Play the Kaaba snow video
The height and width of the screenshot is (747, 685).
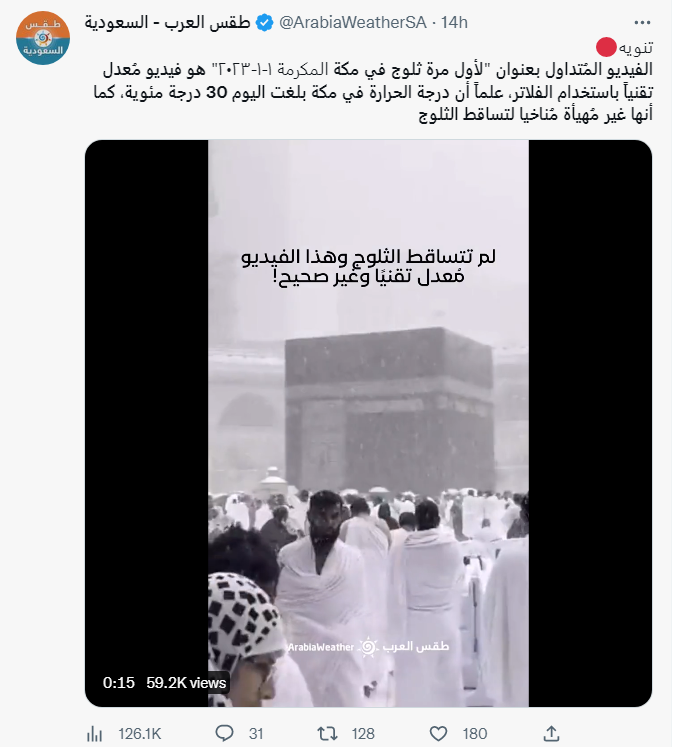pyautogui.click(x=368, y=423)
